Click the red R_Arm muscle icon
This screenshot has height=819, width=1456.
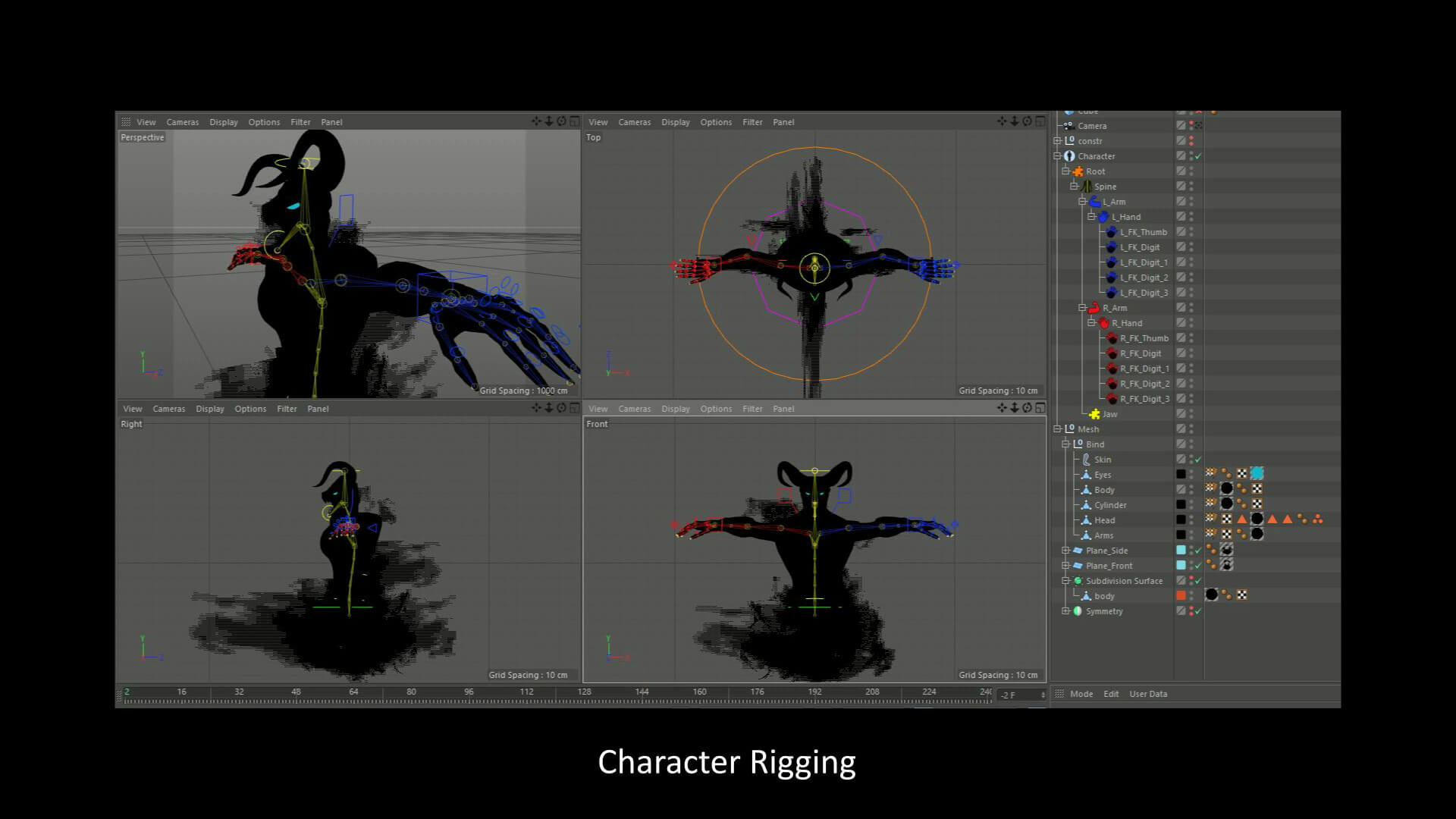(1094, 308)
